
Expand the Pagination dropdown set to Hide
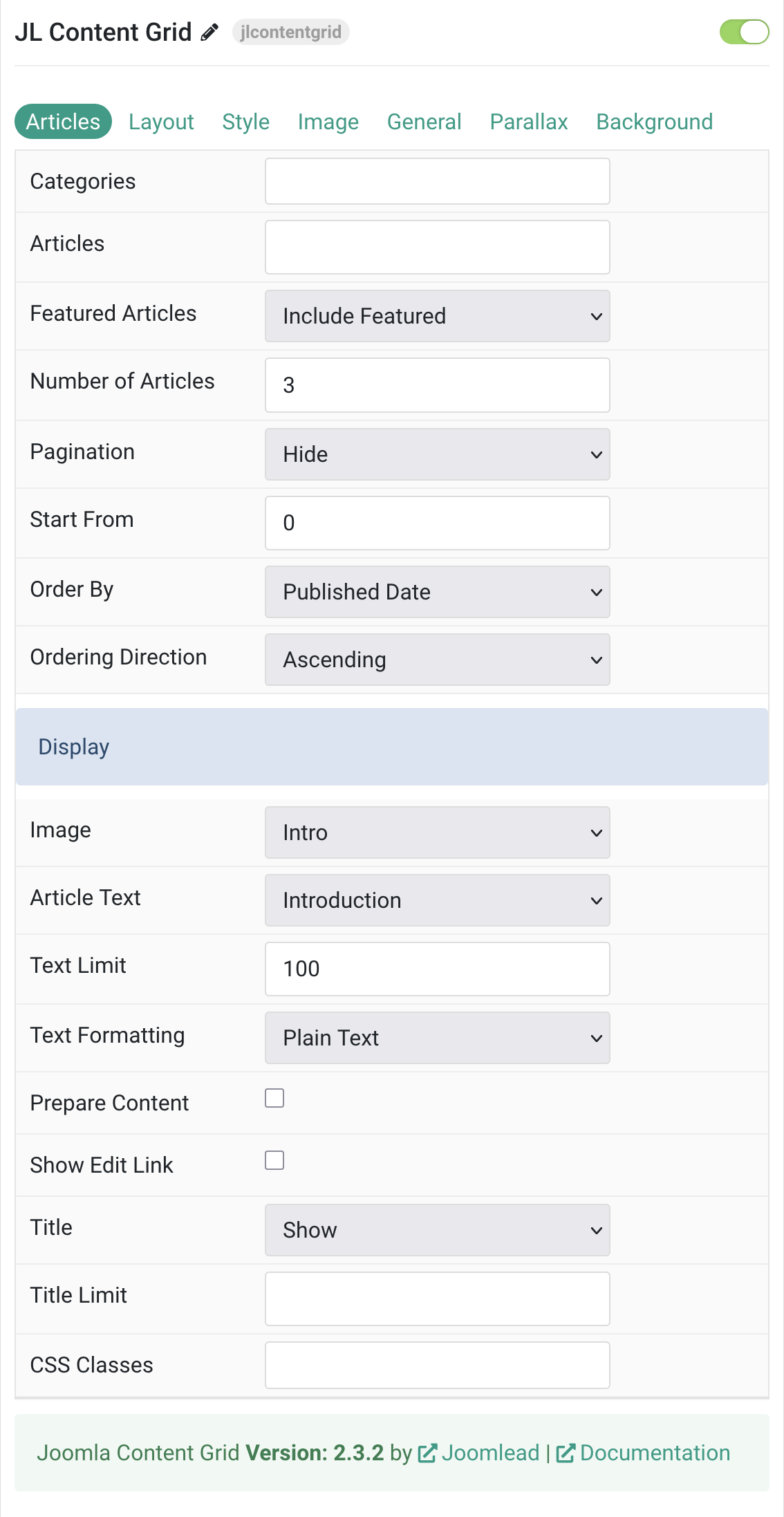pos(438,454)
